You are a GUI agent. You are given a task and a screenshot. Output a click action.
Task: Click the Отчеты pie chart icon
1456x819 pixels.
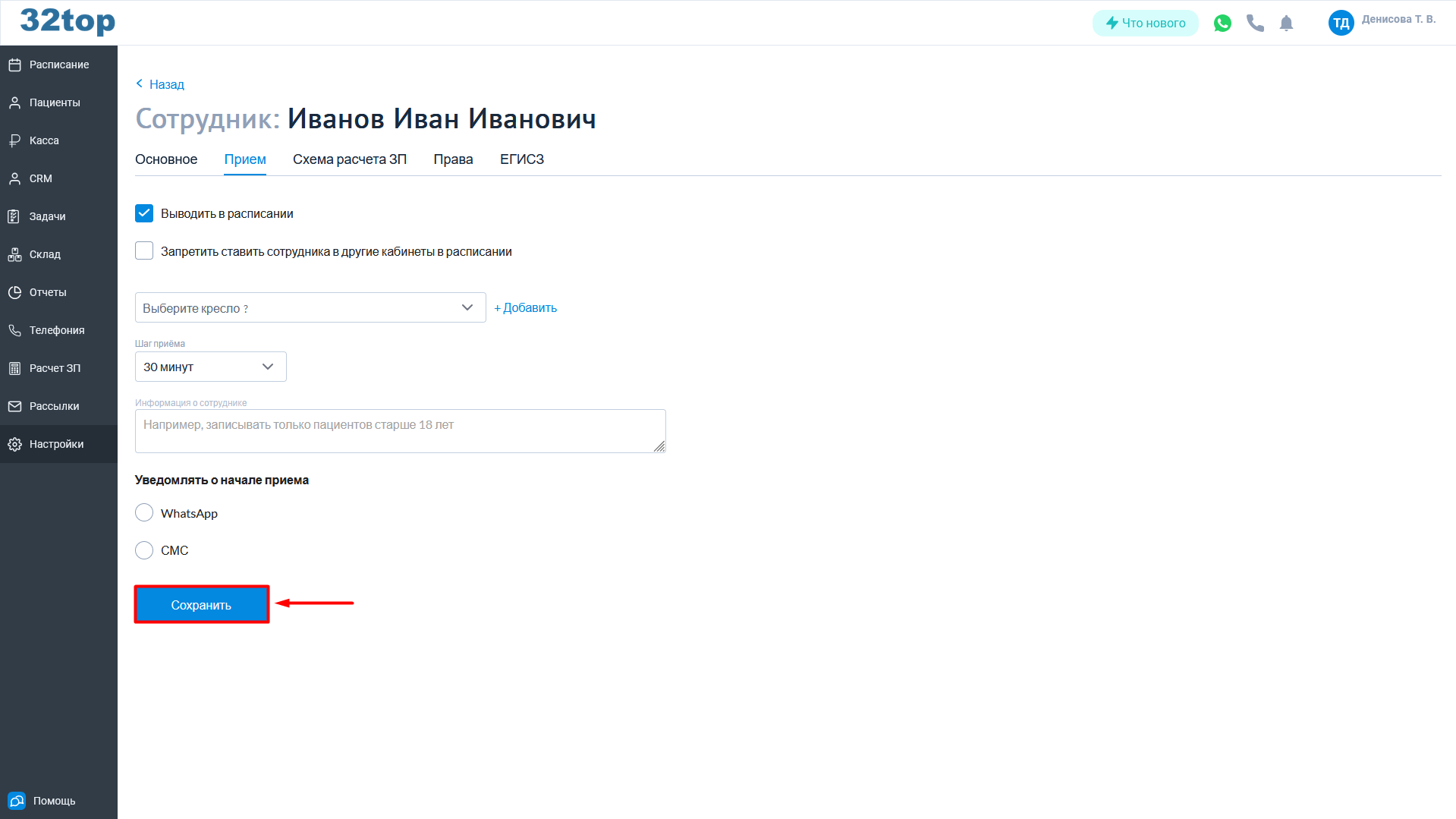(x=14, y=293)
